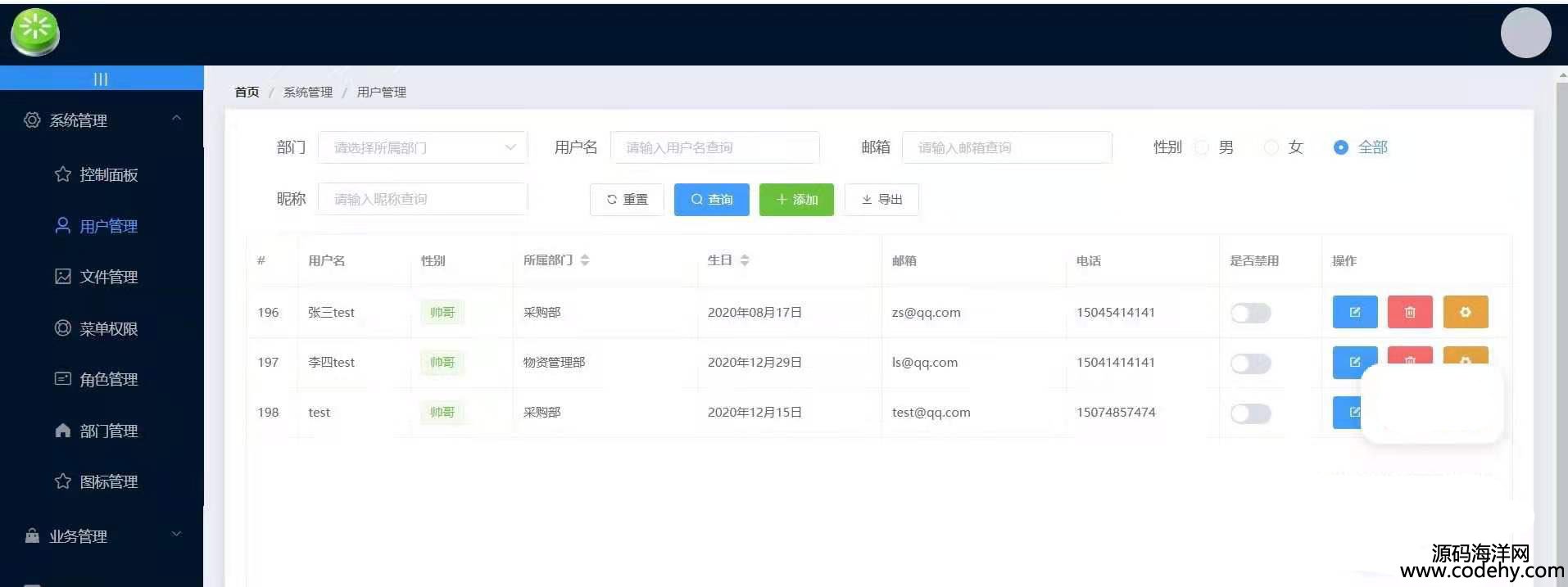This screenshot has height=587, width=1568.
Task: Click the picture icon beside 文件管理
Action: [62, 276]
